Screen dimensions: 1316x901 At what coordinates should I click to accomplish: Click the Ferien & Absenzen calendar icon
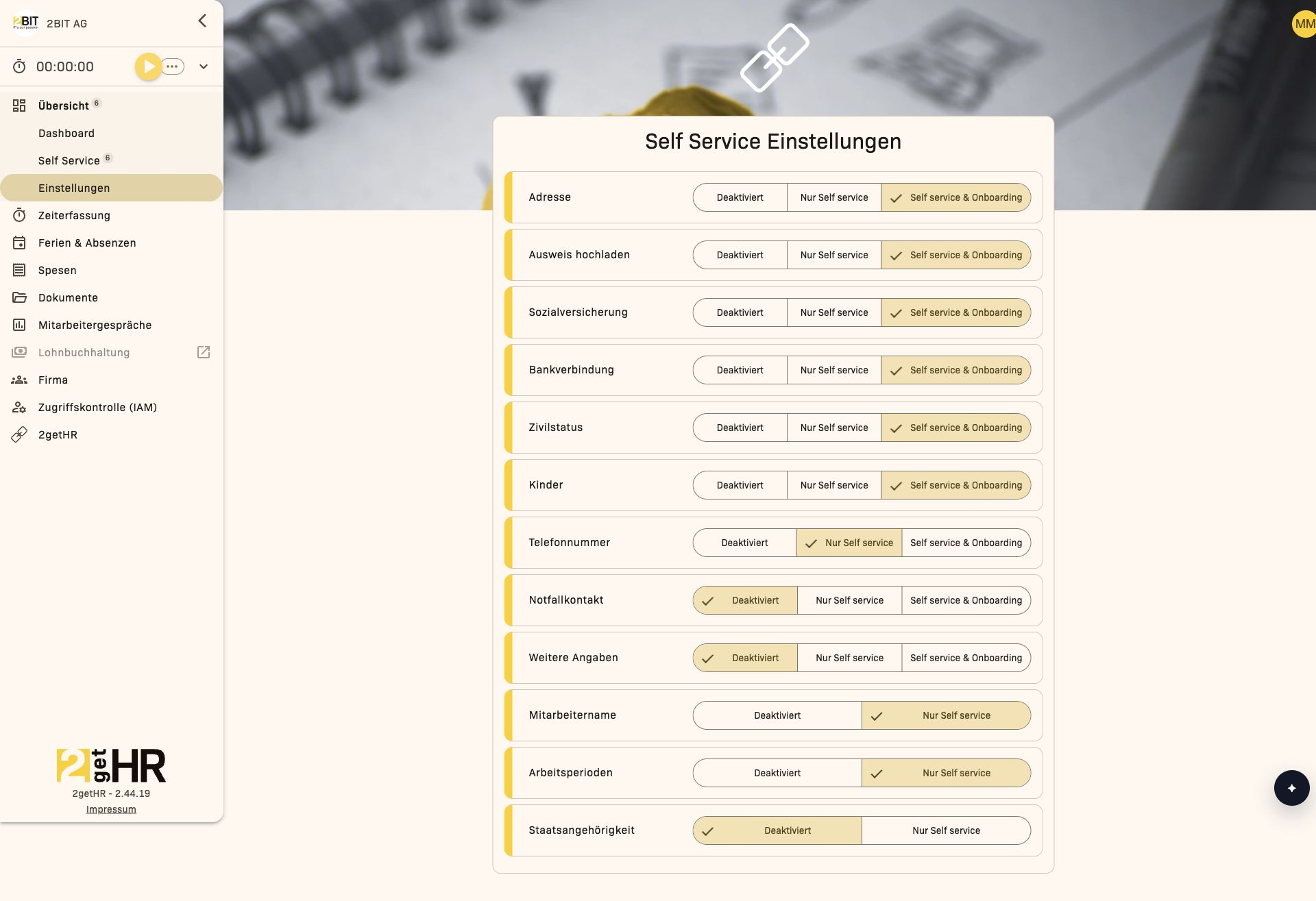[19, 243]
